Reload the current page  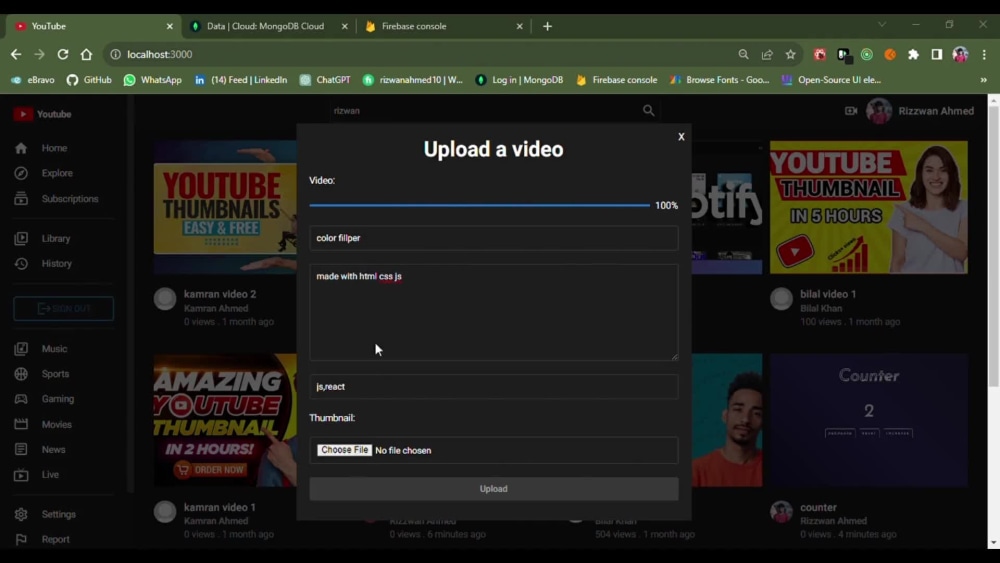pos(62,55)
